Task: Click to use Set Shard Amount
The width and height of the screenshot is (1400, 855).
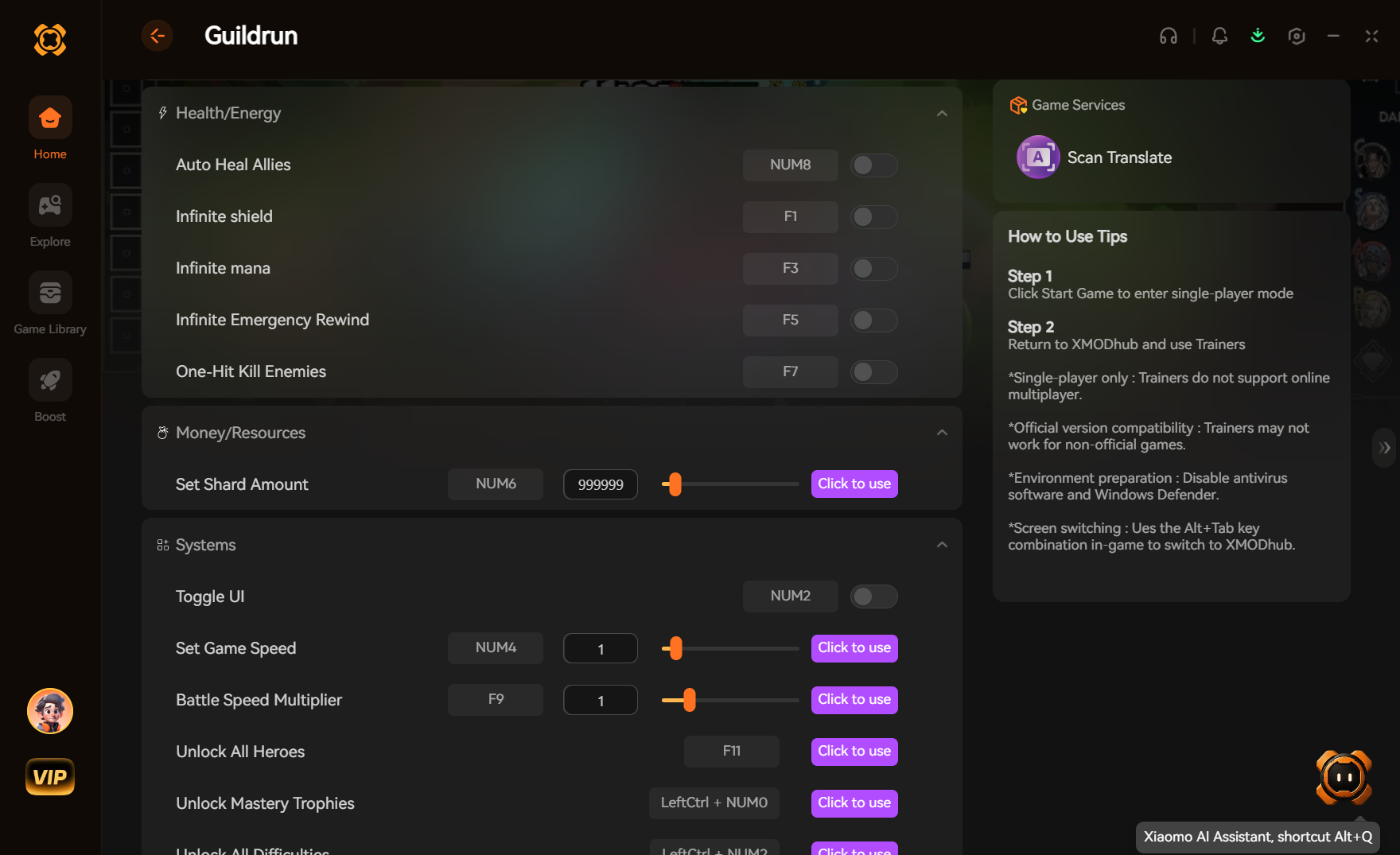Action: [x=854, y=484]
